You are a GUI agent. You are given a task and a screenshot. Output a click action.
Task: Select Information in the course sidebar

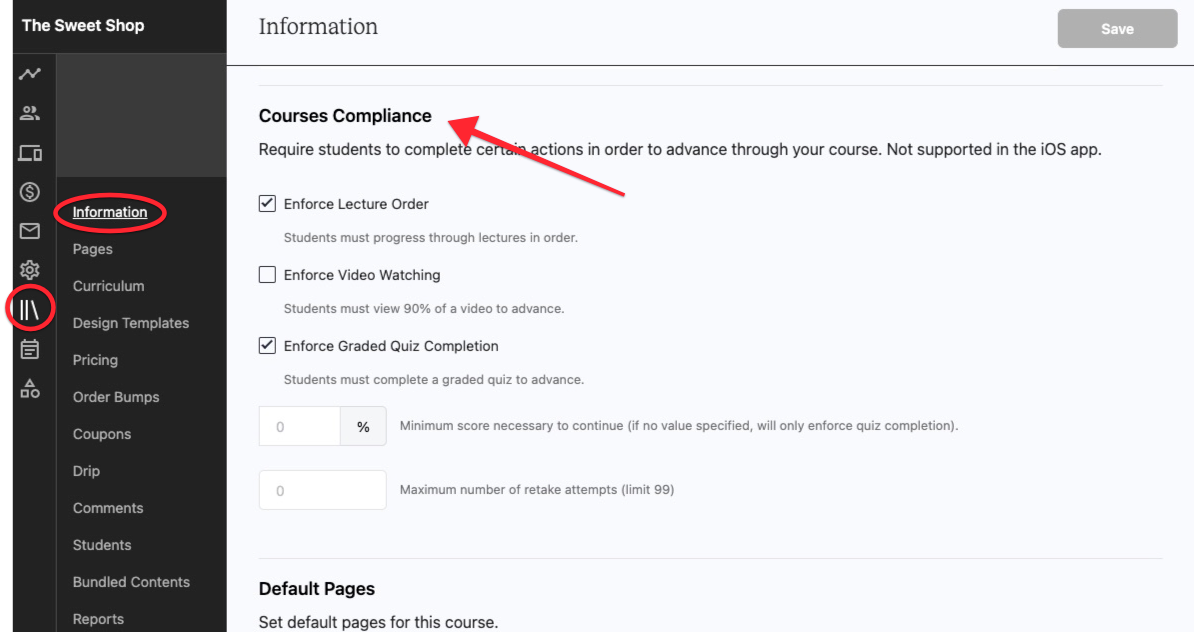(x=110, y=212)
